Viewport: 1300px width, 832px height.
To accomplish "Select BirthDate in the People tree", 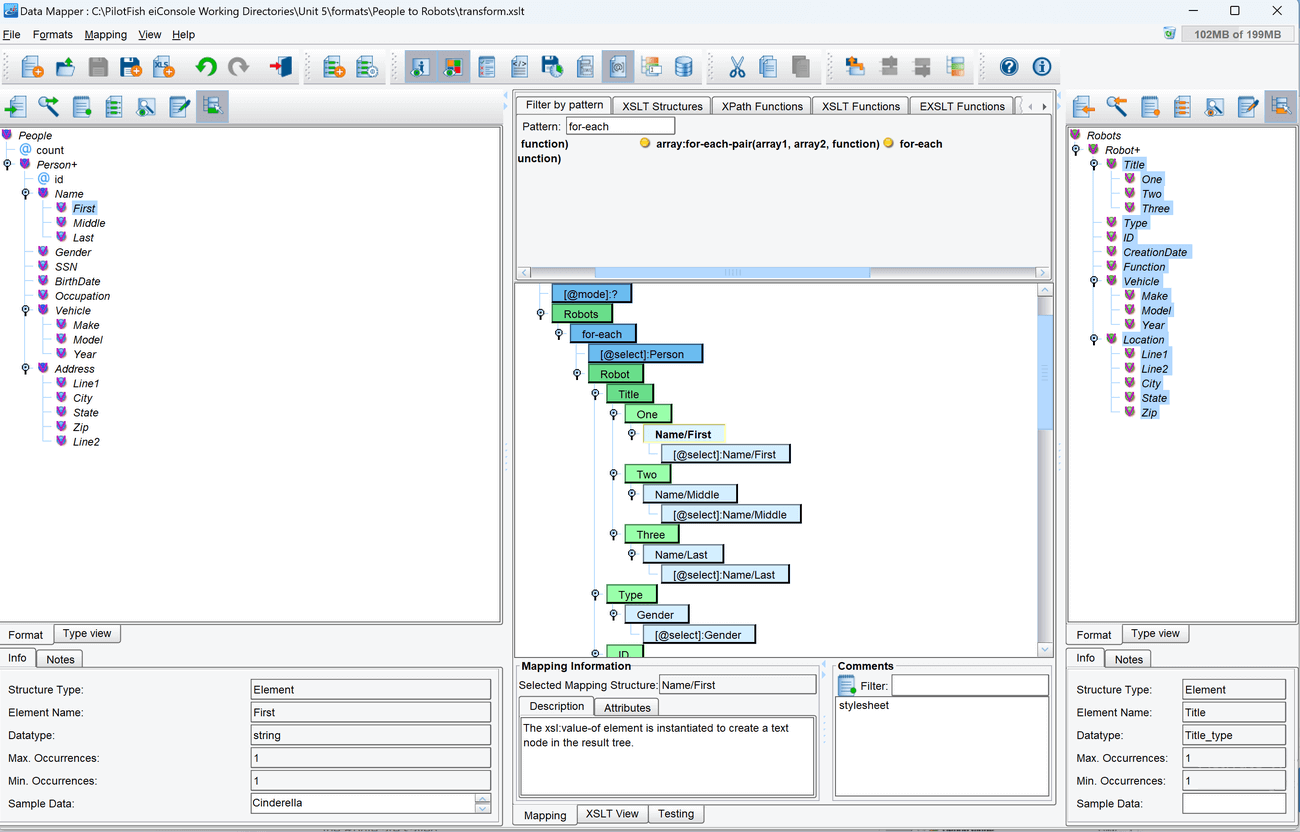I will (77, 281).
